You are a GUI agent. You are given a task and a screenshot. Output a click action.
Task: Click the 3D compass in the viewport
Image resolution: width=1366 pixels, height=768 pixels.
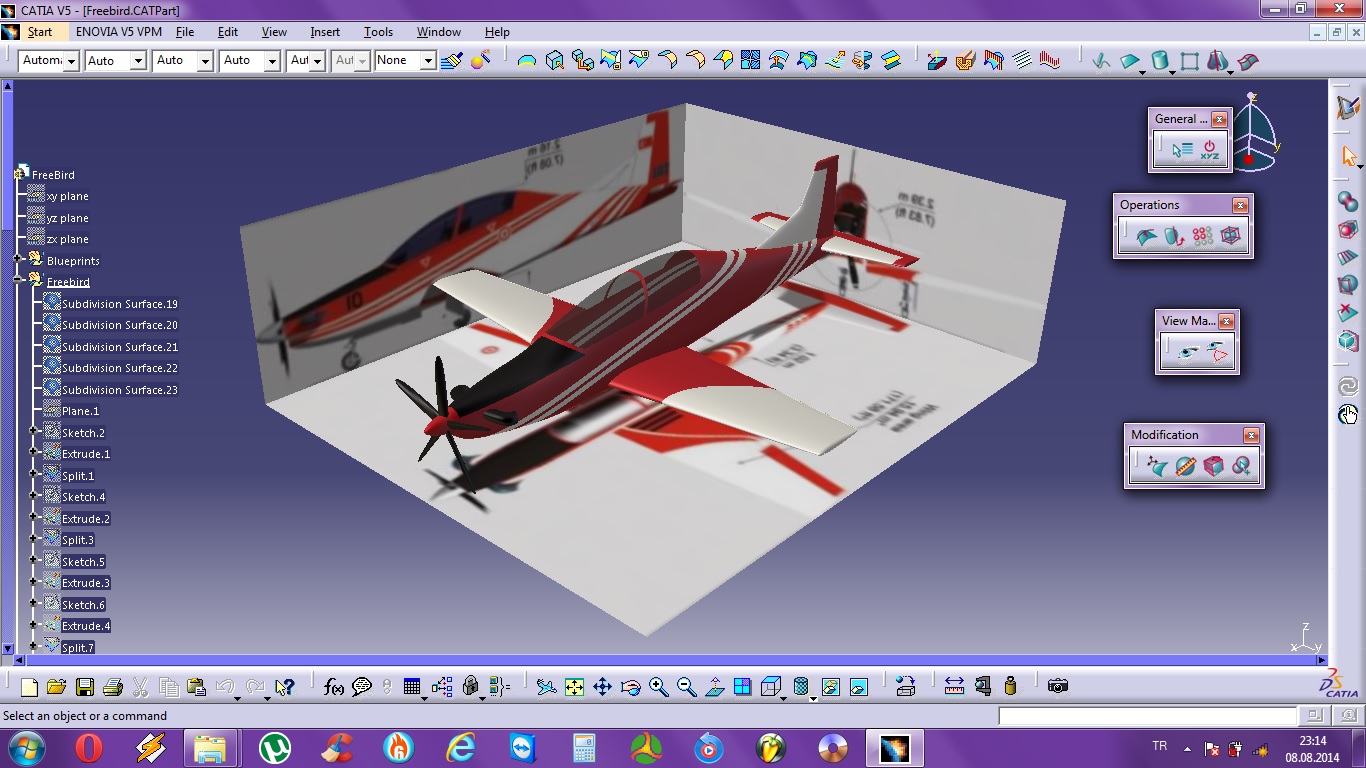1254,132
